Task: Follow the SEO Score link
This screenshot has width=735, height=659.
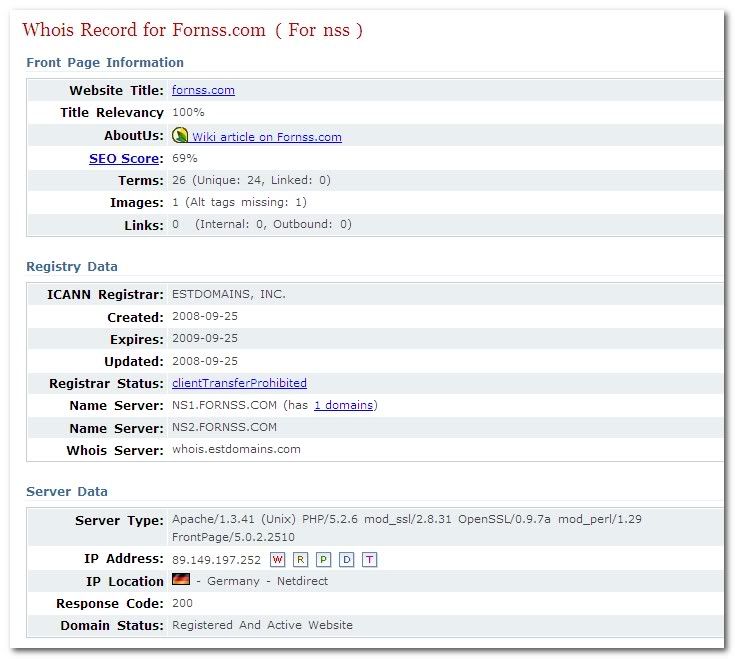Action: point(124,158)
